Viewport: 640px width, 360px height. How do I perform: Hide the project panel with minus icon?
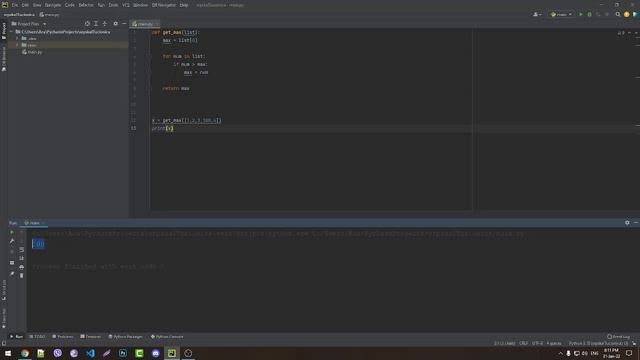[x=124, y=24]
